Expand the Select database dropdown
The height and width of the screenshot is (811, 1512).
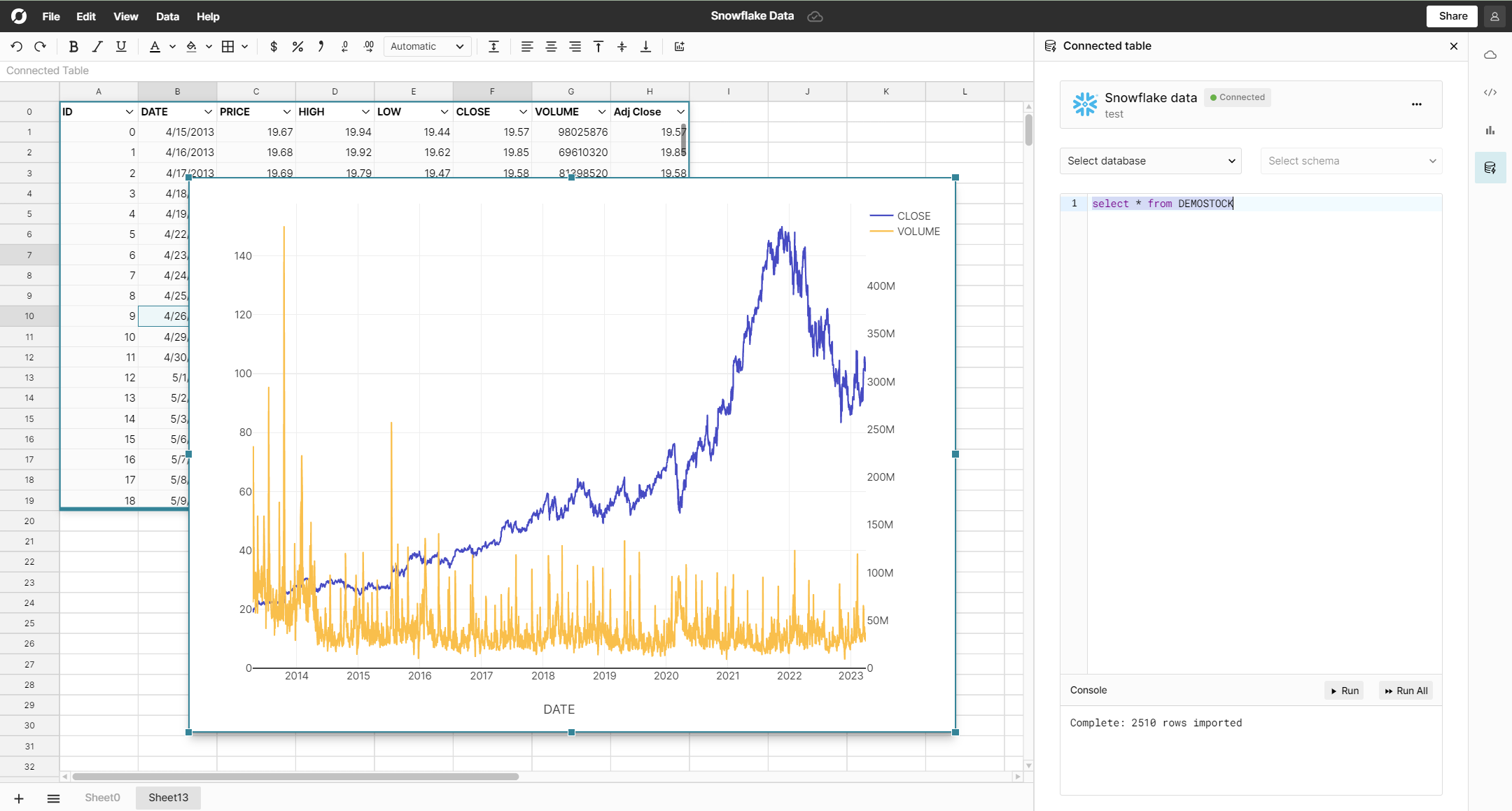point(1150,161)
